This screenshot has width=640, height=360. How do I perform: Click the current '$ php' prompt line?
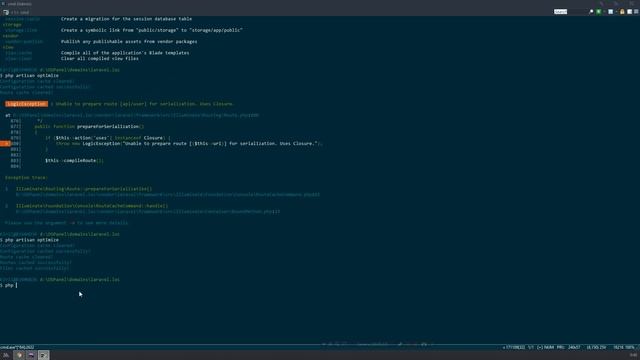point(9,285)
